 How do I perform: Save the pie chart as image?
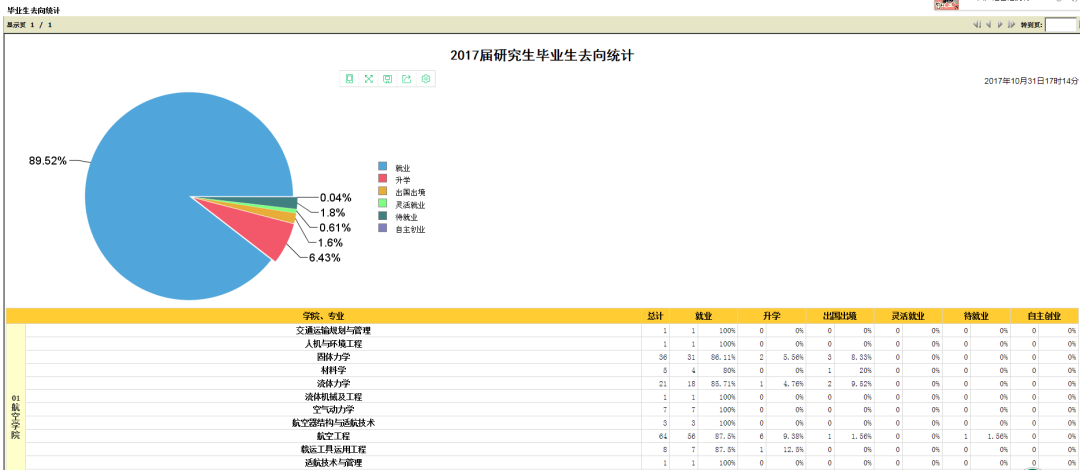click(x=388, y=79)
